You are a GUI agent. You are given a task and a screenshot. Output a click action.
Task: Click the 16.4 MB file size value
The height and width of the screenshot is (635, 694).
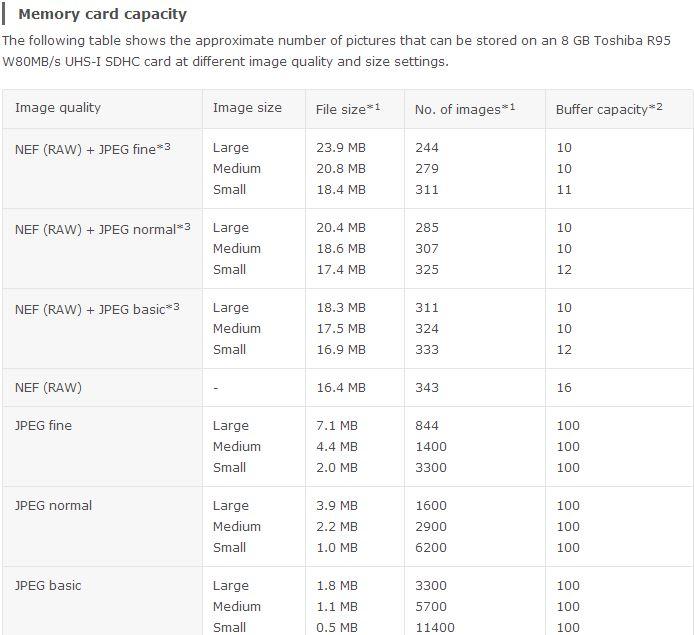341,387
